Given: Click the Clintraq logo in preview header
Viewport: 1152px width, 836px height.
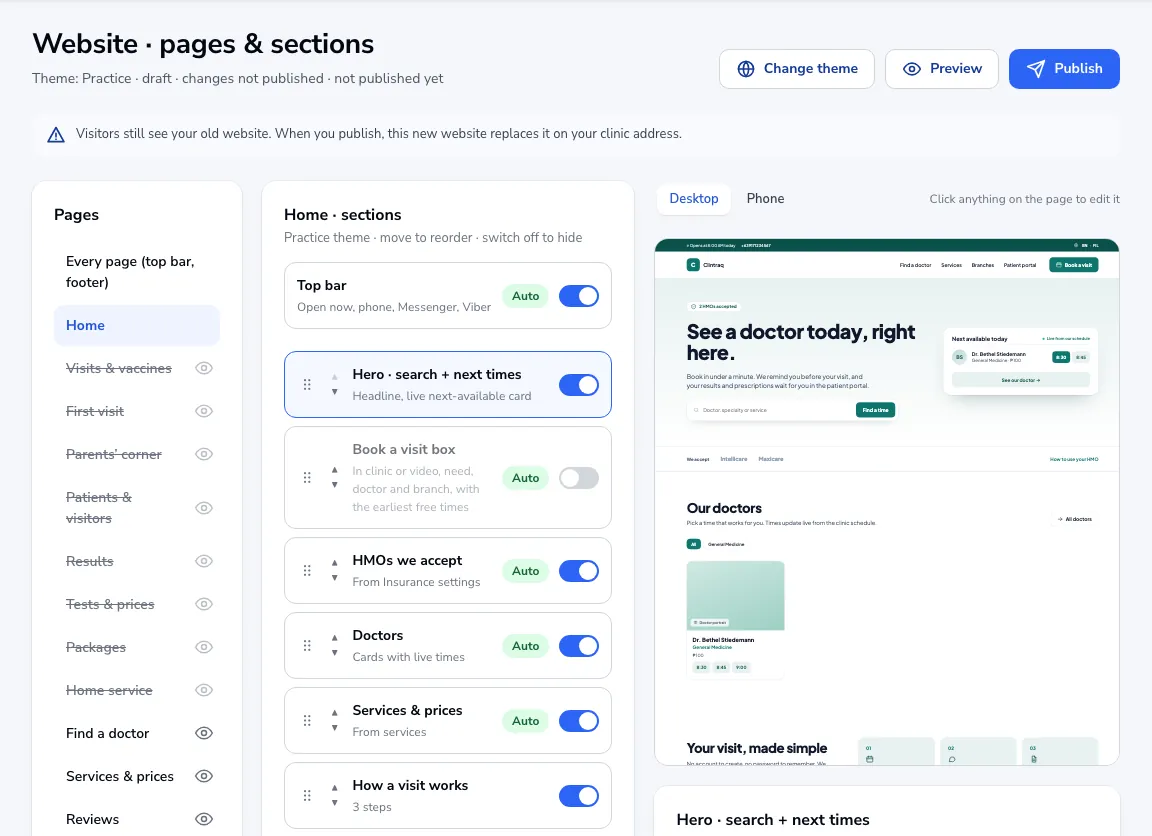Looking at the screenshot, I should [x=705, y=265].
